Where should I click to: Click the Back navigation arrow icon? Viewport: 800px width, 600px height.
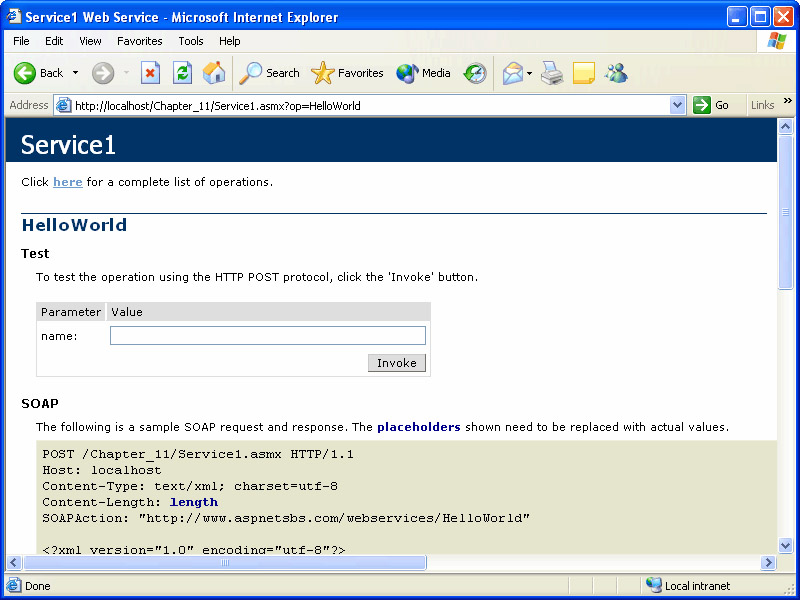click(25, 73)
